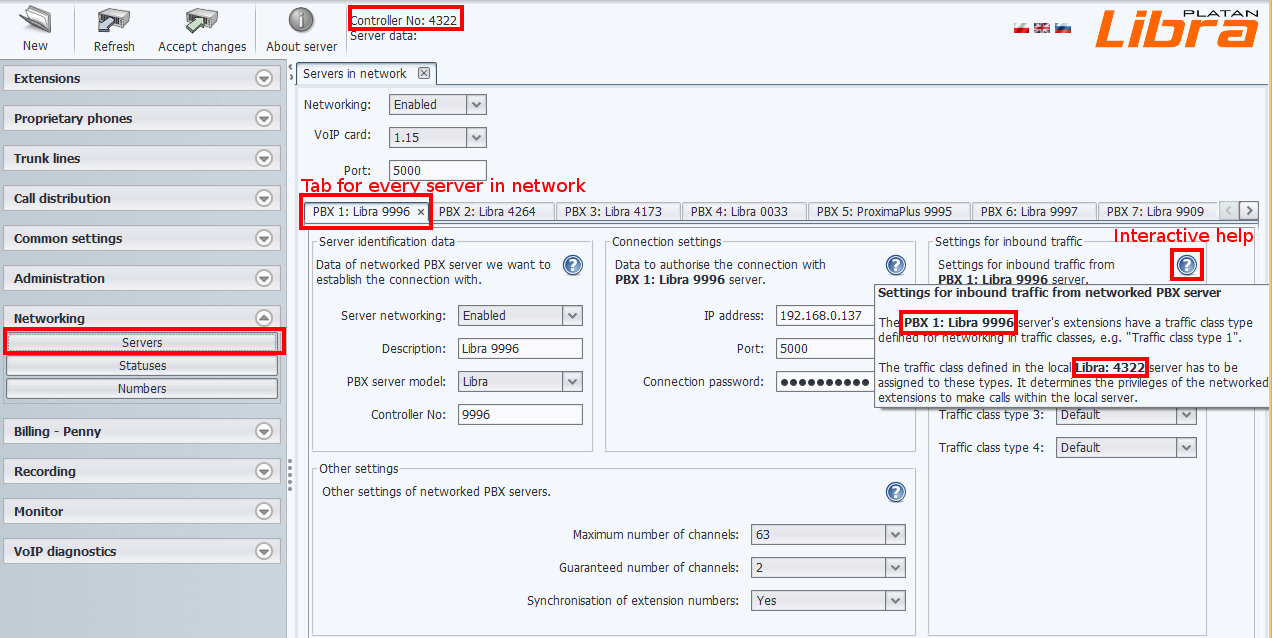Click the top Port field with 5000

pos(438,170)
